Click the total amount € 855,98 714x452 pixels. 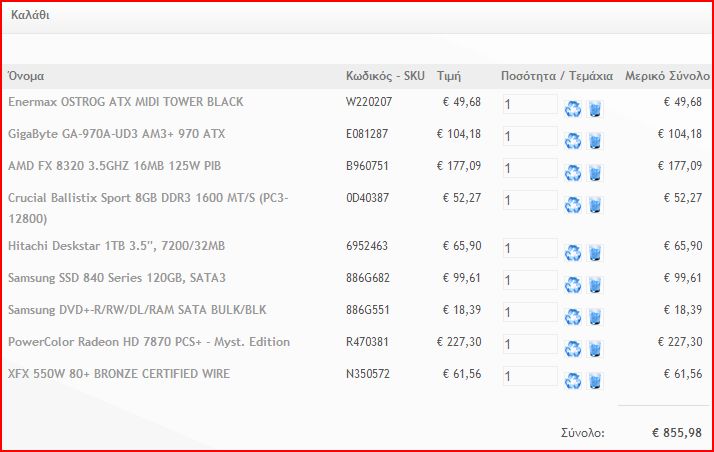677,432
